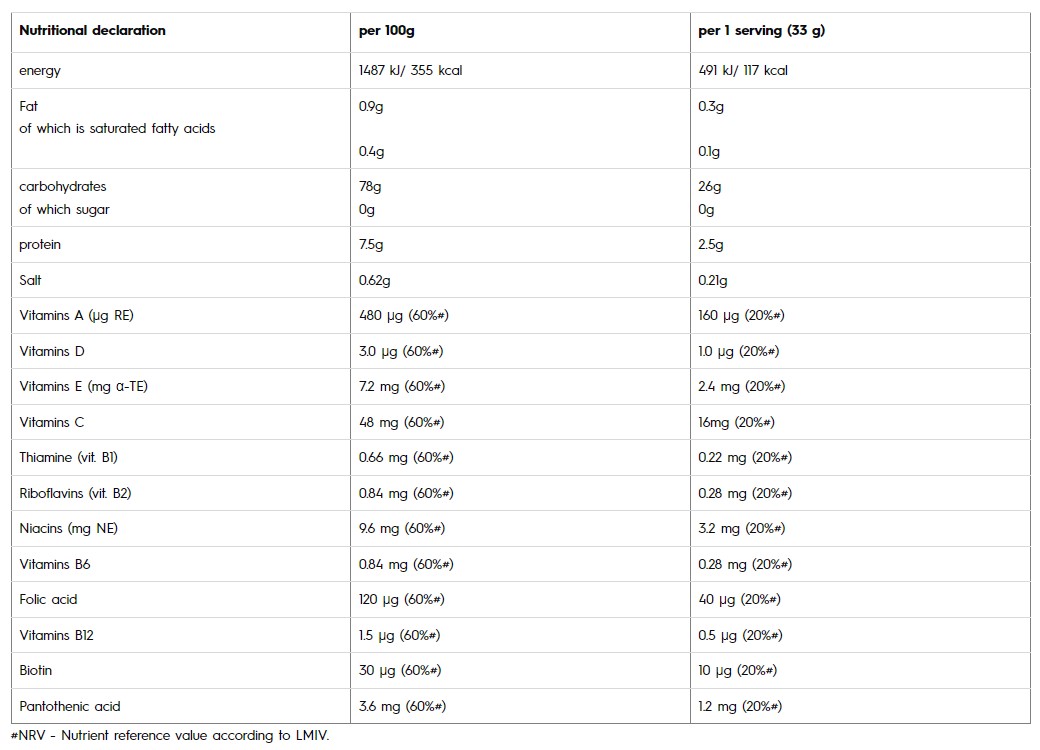Viewport: 1040px width, 750px height.
Task: Click the "Thiamine (vit. B1)" row label
Action: pos(75,457)
